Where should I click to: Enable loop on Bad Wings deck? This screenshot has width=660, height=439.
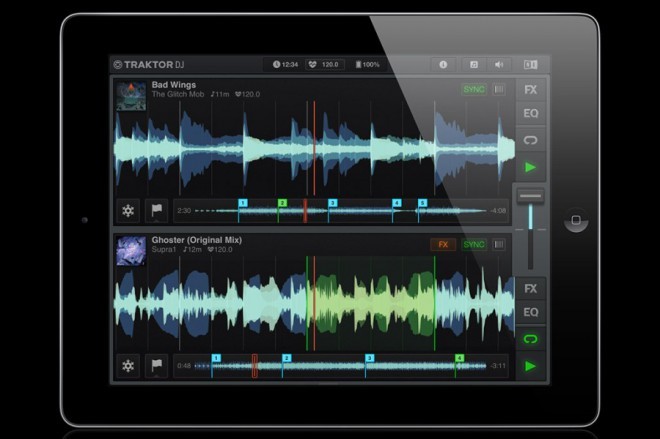coord(530,140)
